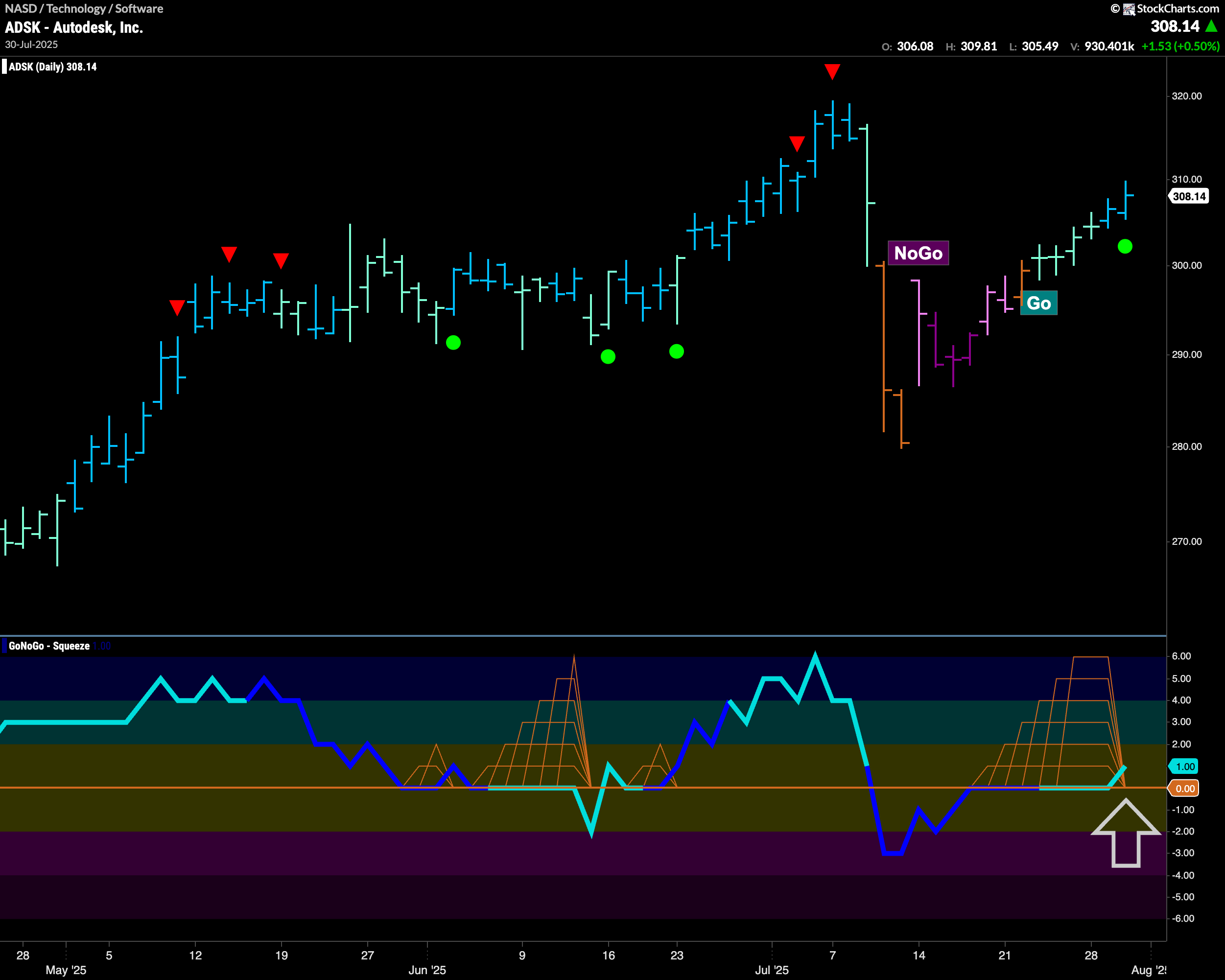Image resolution: width=1225 pixels, height=980 pixels.
Task: Click the volume value 930.401k
Action: click(x=1109, y=47)
